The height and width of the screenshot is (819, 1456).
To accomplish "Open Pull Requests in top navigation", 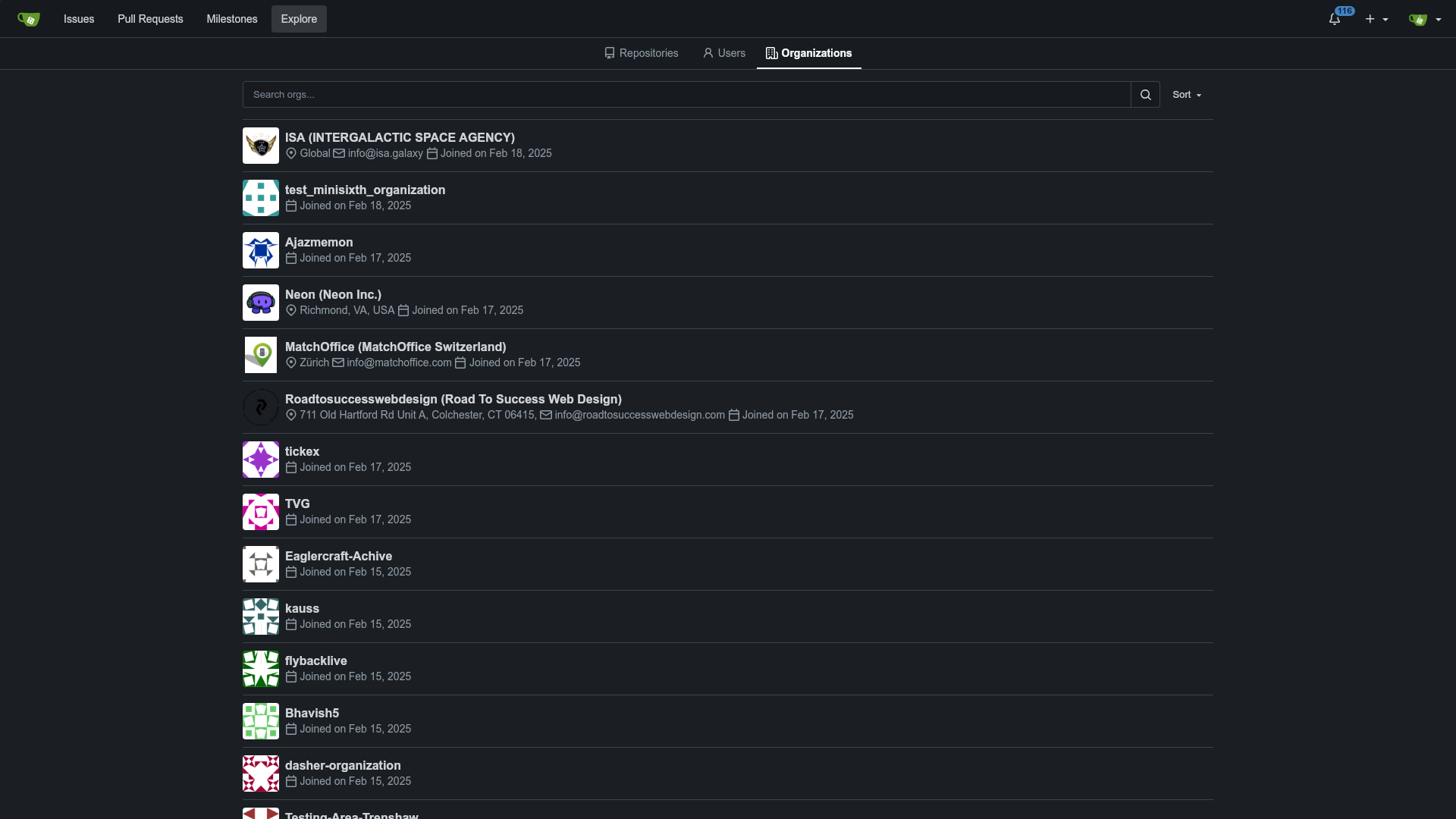I will click(x=150, y=19).
